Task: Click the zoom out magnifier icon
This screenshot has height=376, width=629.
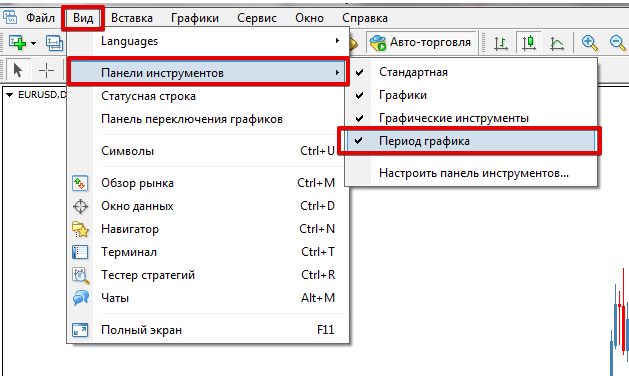Action: coord(617,43)
